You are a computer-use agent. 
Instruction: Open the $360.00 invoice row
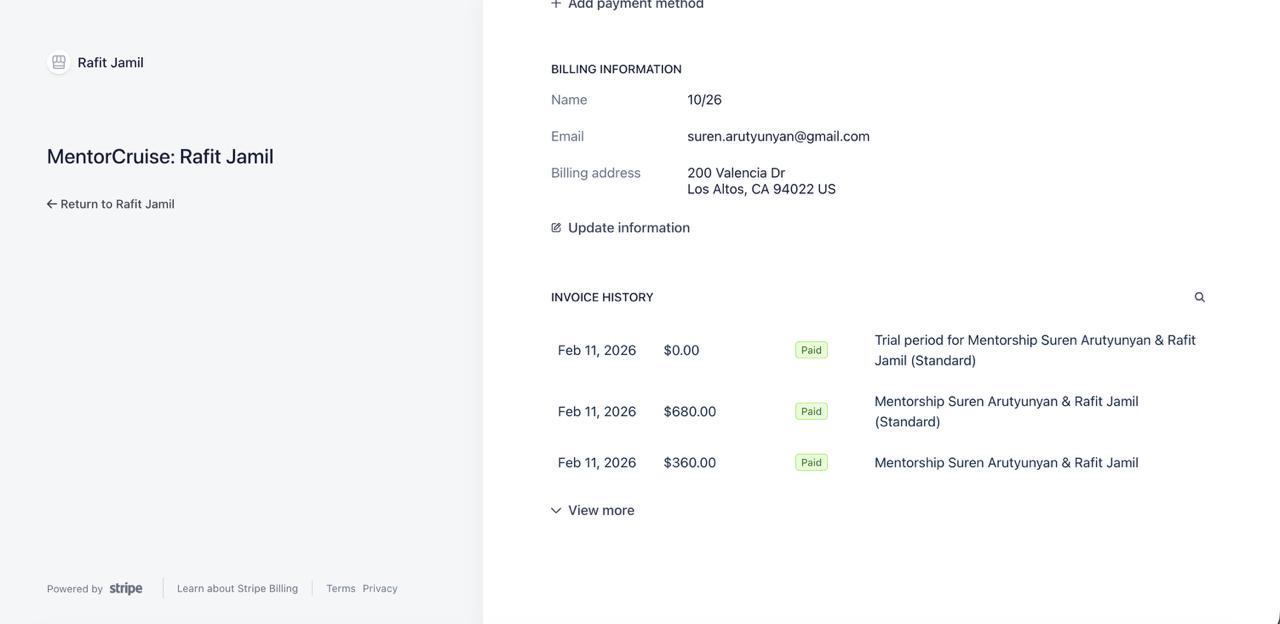tap(689, 462)
